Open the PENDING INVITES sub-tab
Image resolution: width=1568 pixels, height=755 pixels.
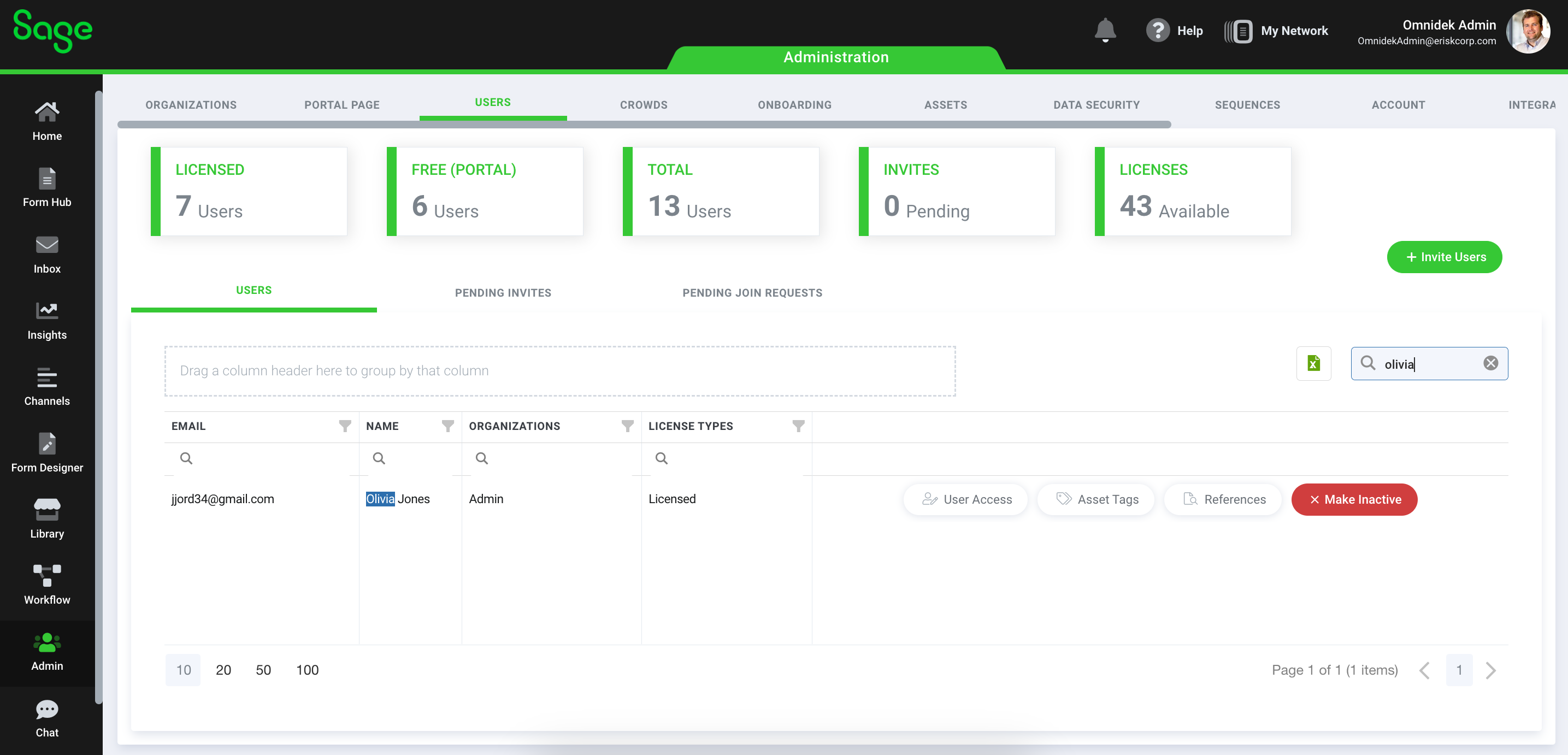pyautogui.click(x=503, y=293)
